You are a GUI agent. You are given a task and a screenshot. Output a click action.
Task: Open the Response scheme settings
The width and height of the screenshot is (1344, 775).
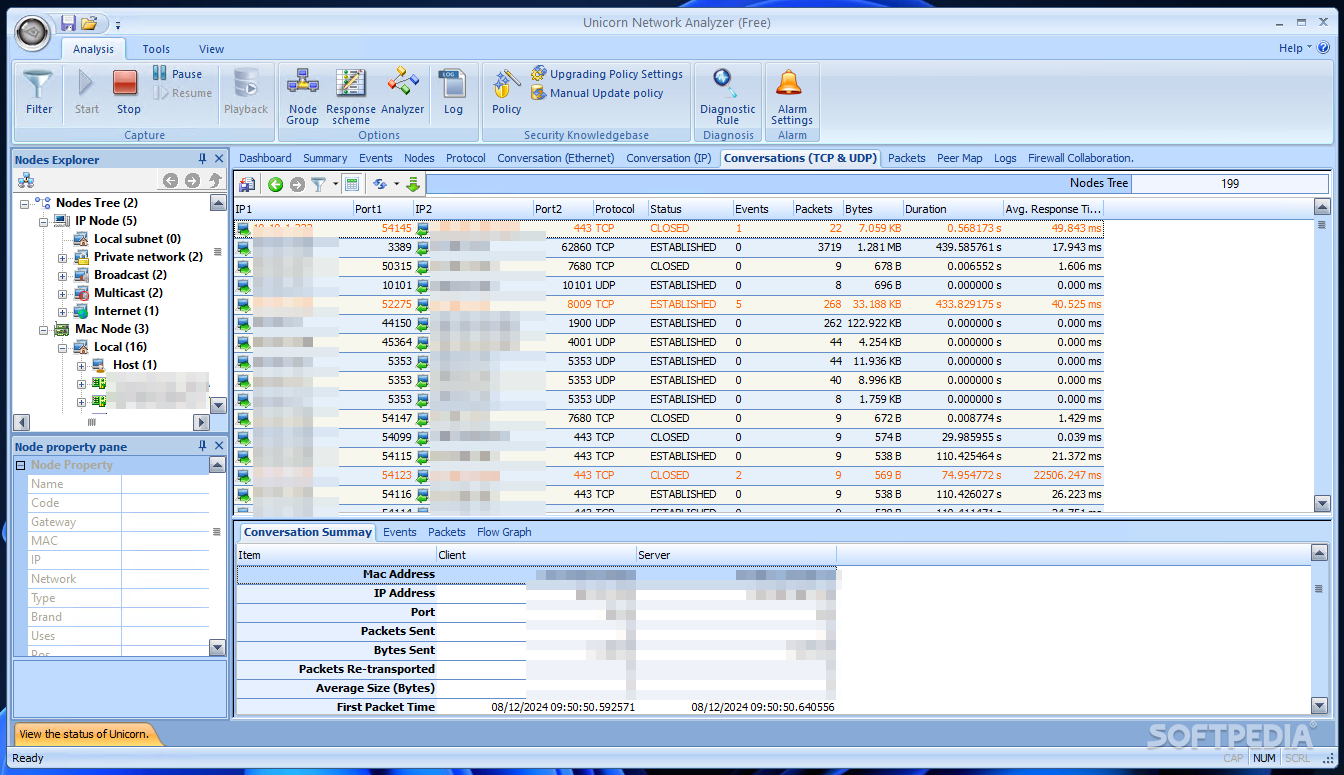[x=351, y=97]
